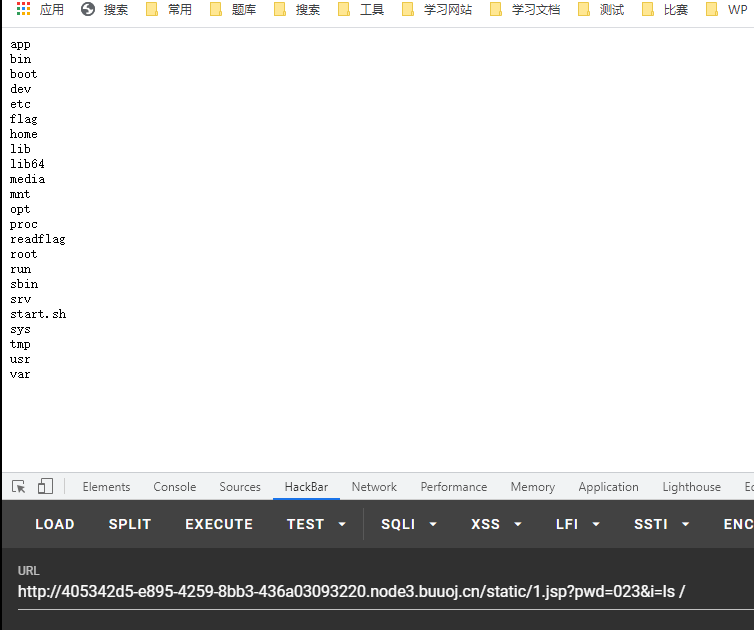
Task: Open the 常用 bookmark folder
Action: (168, 10)
